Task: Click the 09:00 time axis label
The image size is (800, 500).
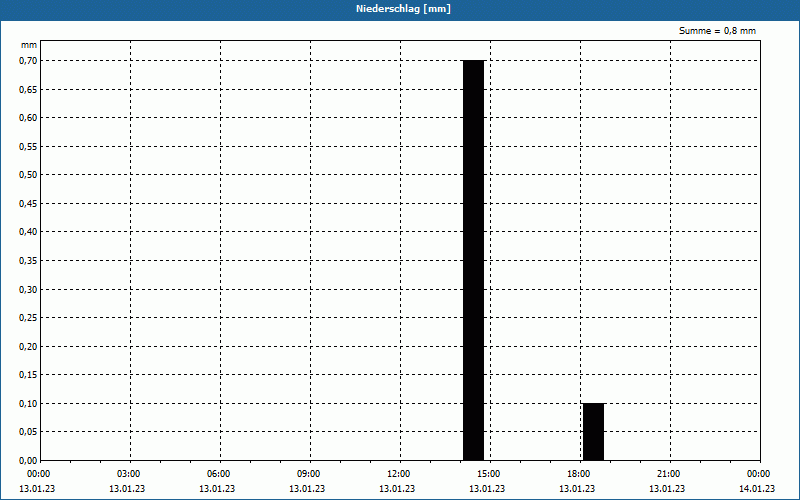Action: point(309,474)
